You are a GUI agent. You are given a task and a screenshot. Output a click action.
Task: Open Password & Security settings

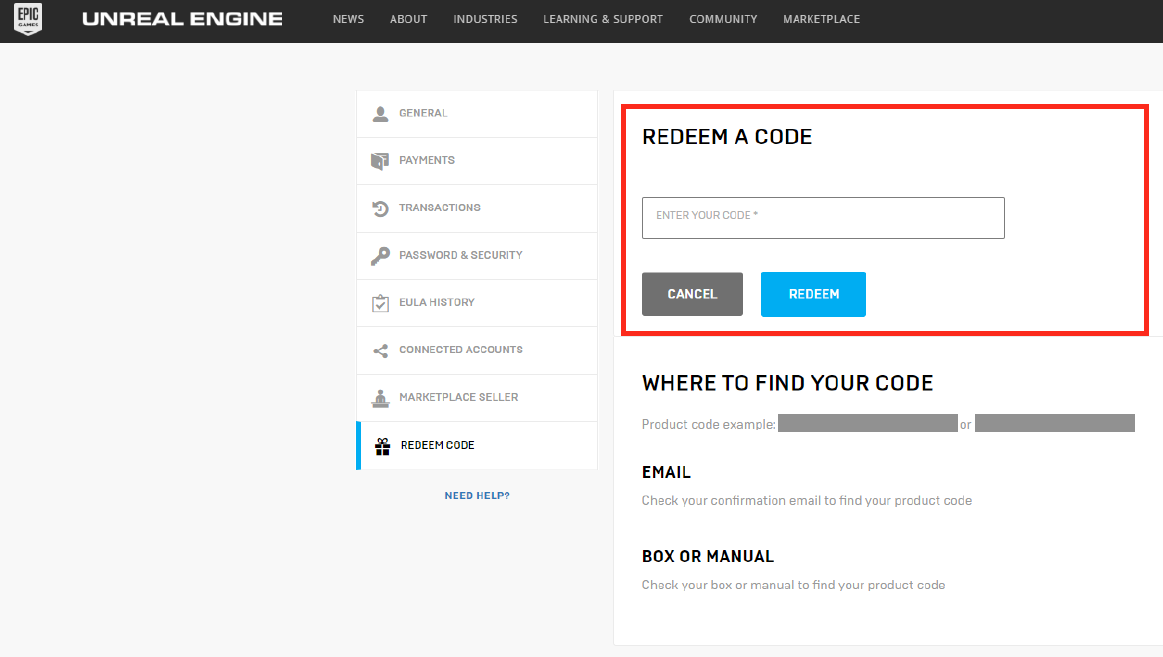point(477,256)
